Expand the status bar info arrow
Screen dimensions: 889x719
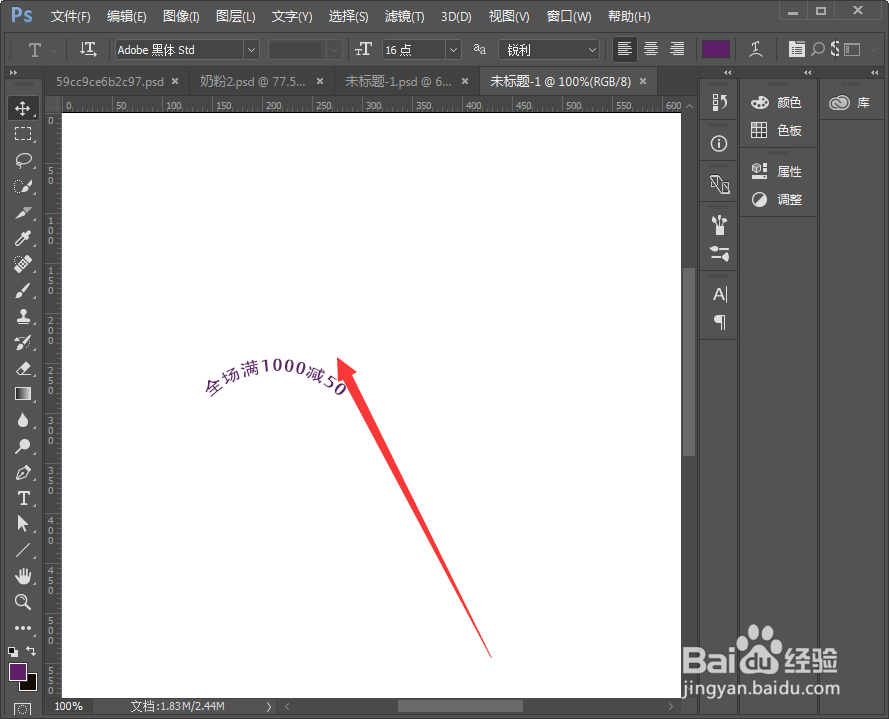pos(268,707)
